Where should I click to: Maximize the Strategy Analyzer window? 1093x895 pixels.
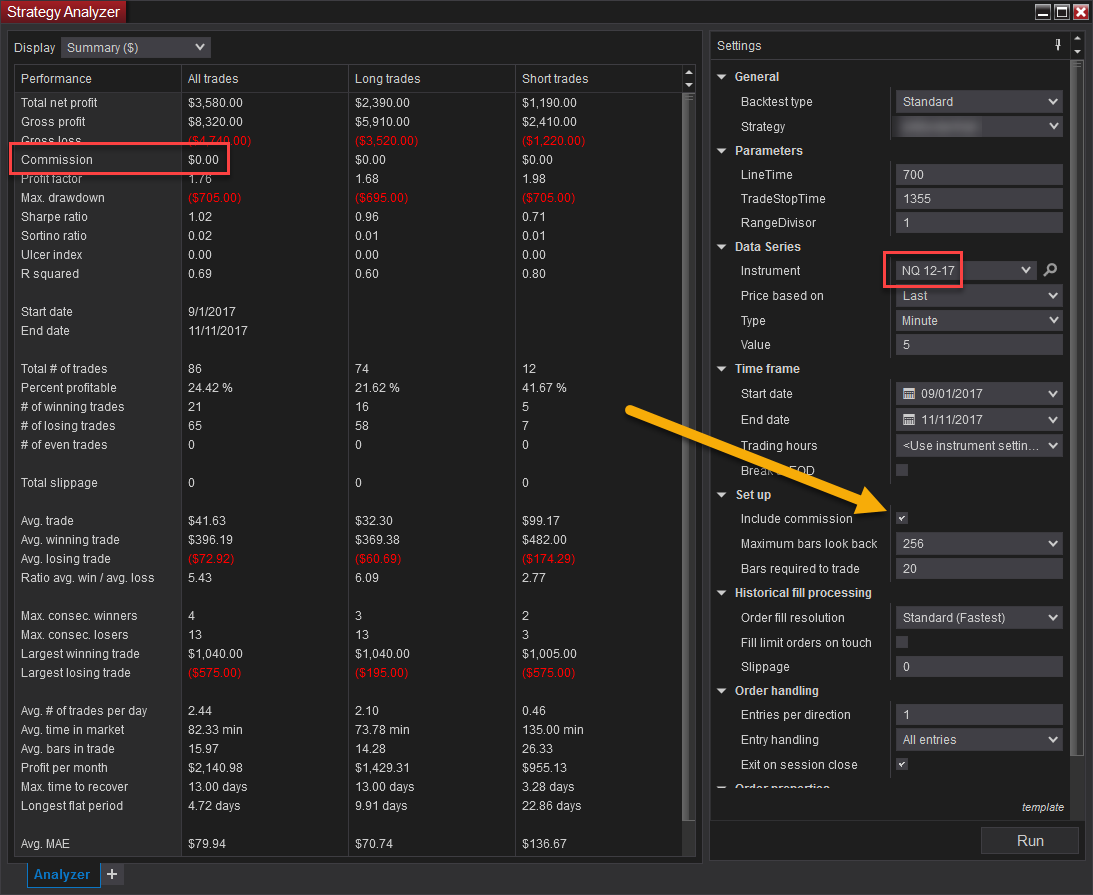click(1062, 12)
